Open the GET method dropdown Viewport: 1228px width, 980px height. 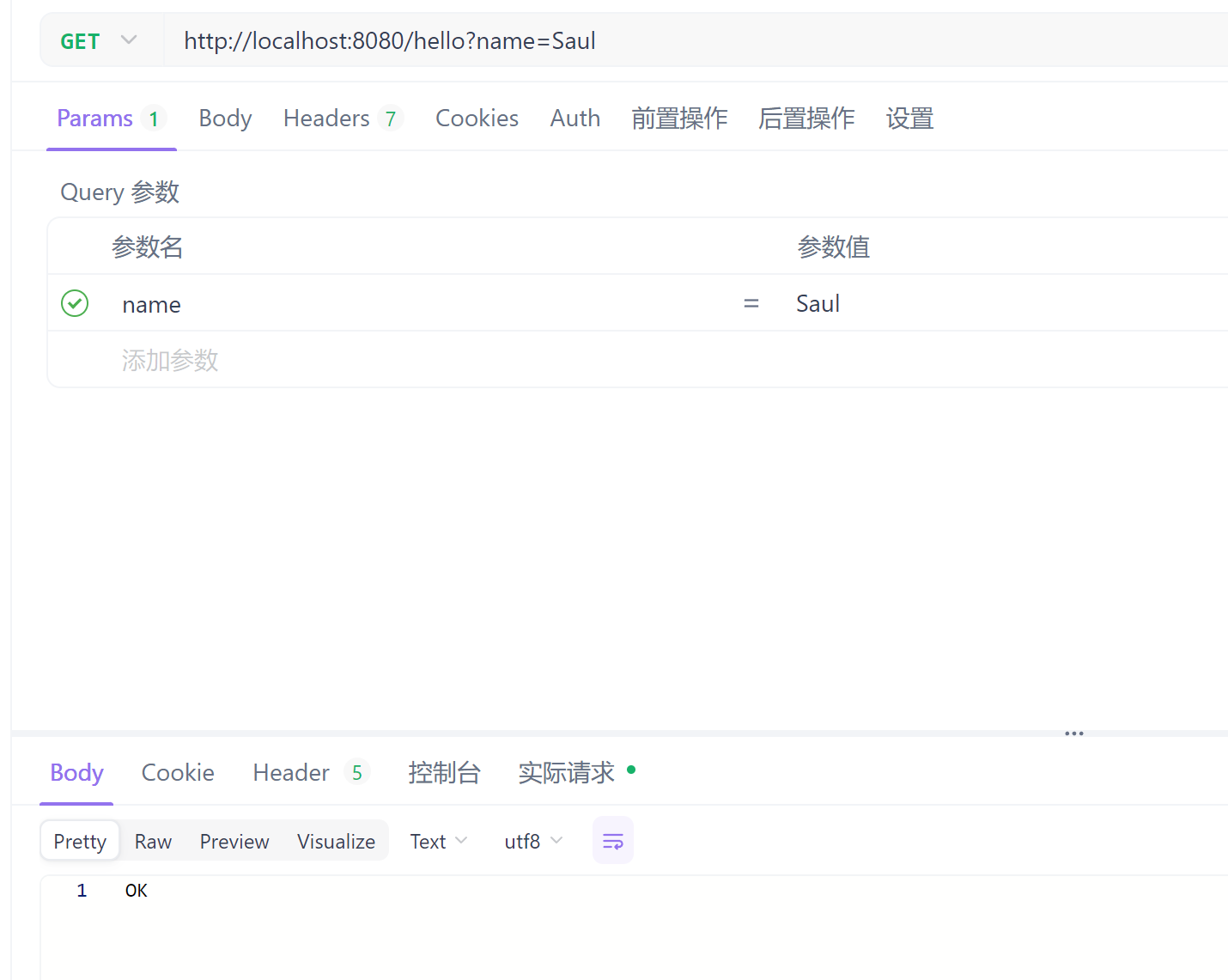coord(99,40)
